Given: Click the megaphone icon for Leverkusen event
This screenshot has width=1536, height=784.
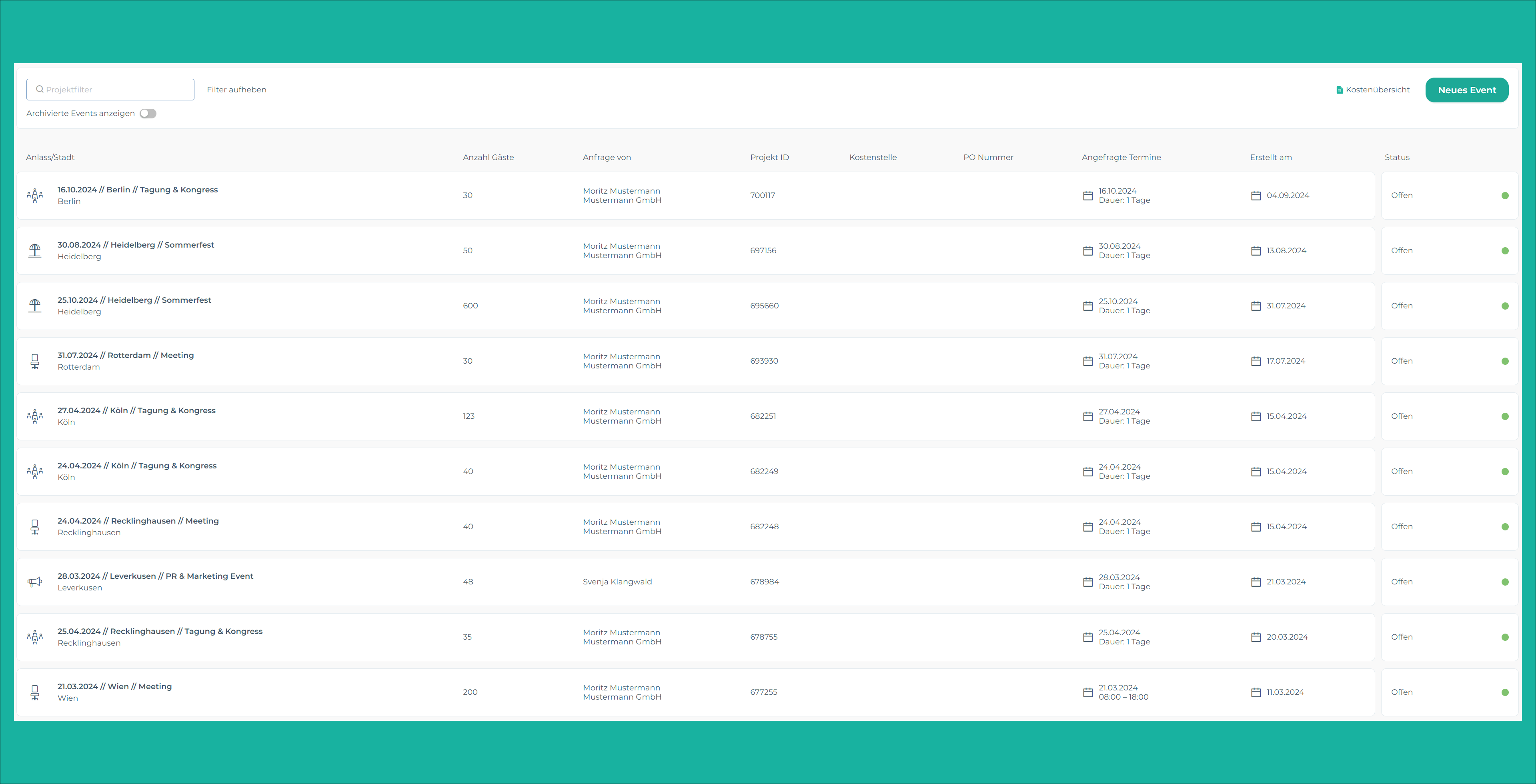Looking at the screenshot, I should pos(34,582).
